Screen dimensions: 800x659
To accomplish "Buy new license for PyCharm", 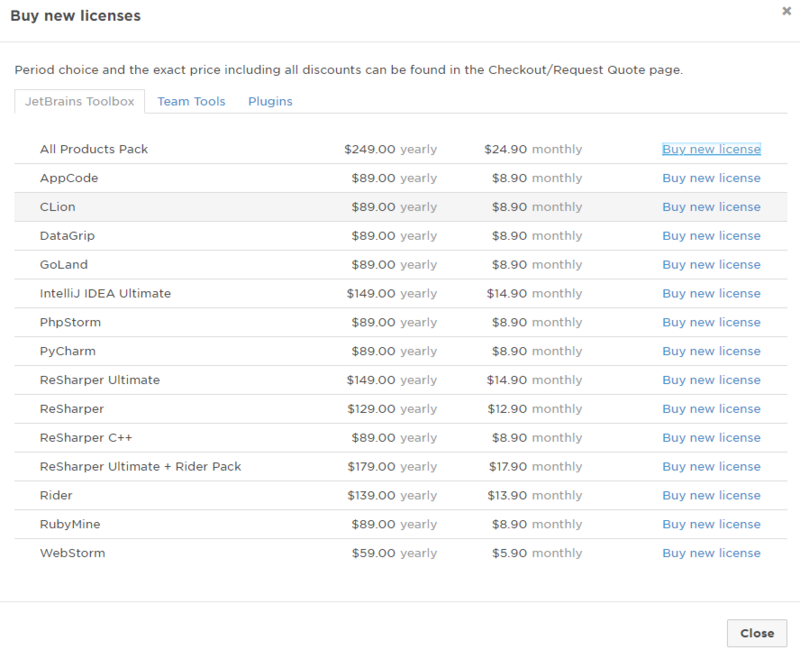I will pyautogui.click(x=711, y=351).
